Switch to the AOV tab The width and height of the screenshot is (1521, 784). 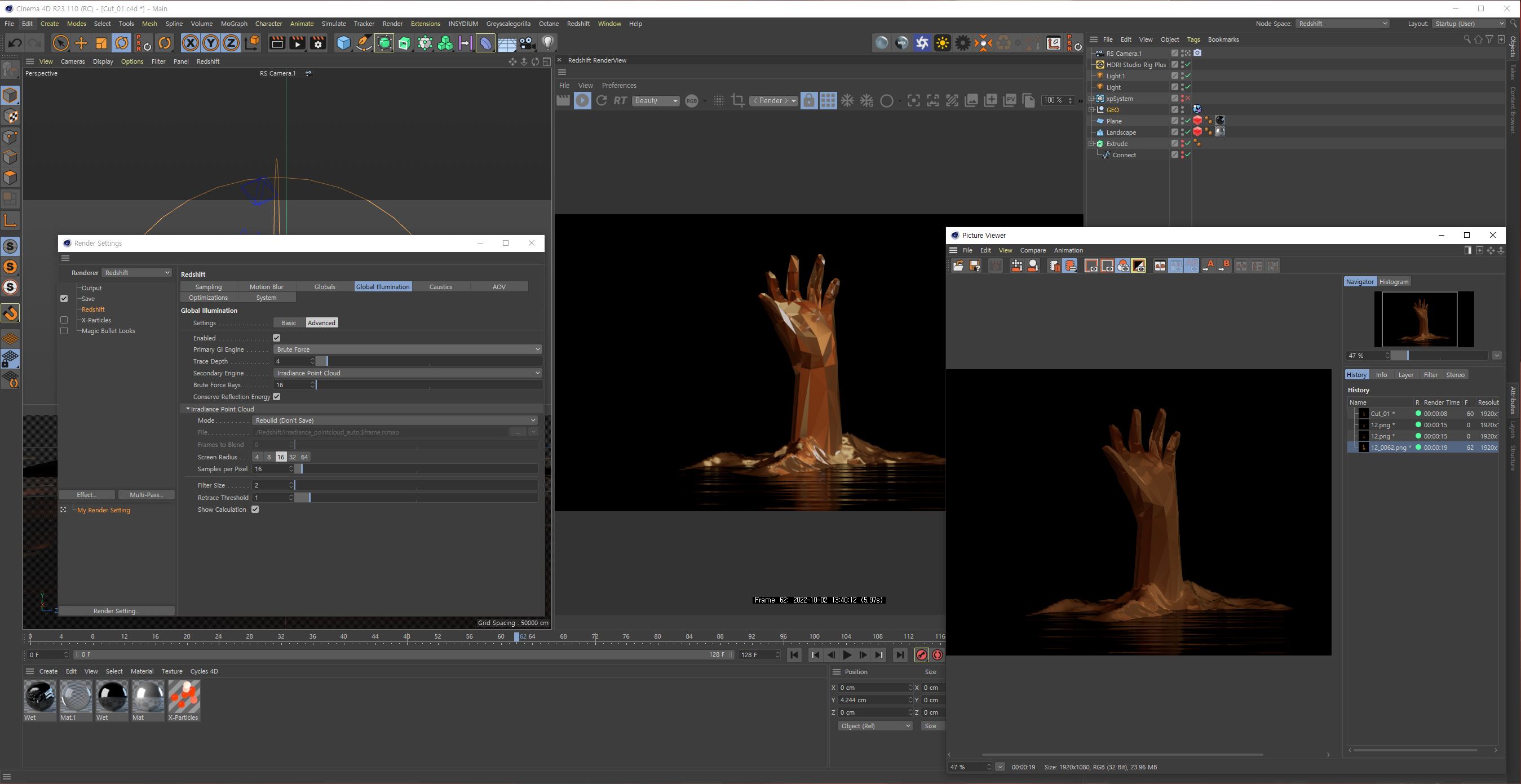[x=499, y=287]
